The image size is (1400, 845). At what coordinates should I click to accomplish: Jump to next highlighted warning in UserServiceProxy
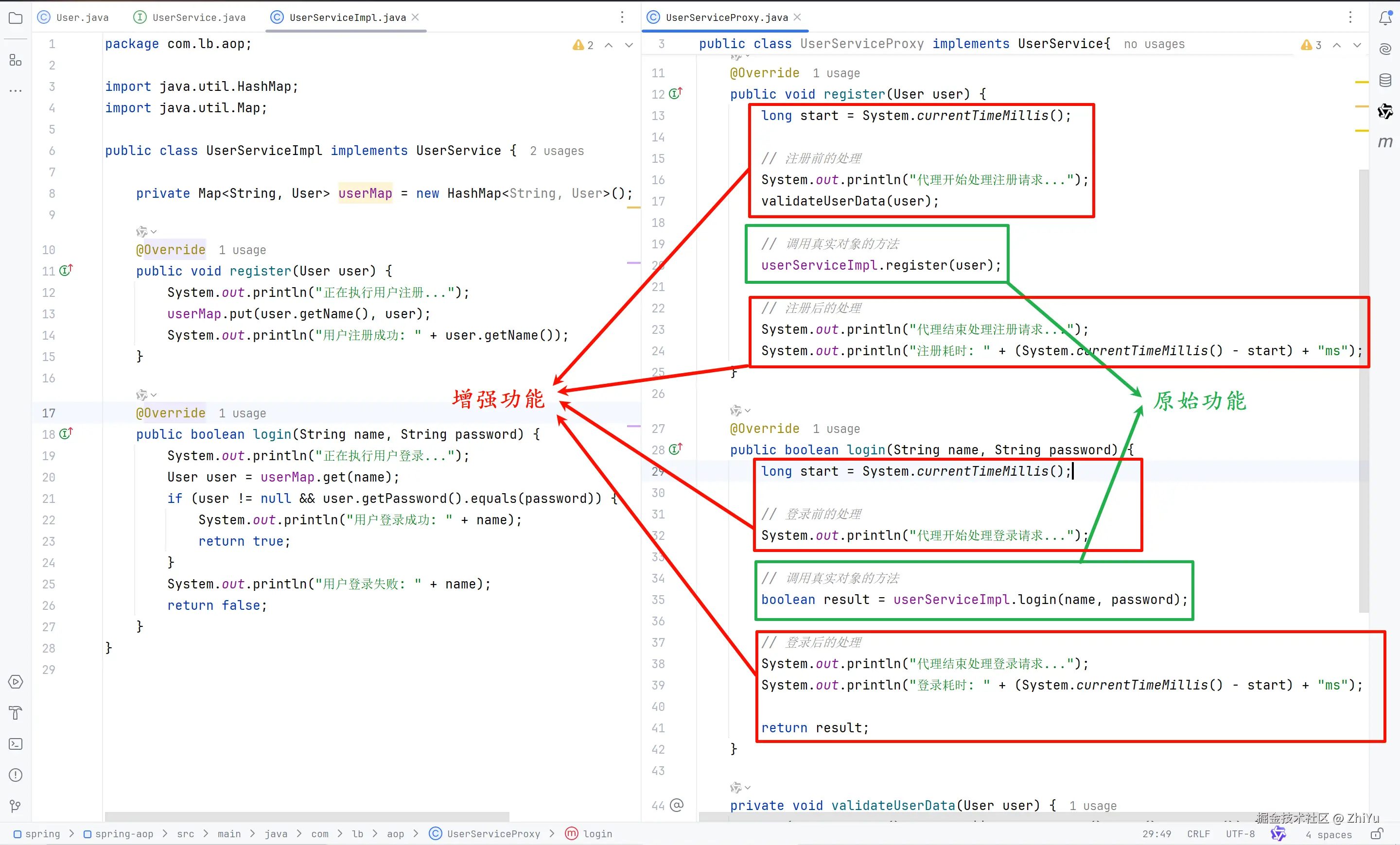1357,45
